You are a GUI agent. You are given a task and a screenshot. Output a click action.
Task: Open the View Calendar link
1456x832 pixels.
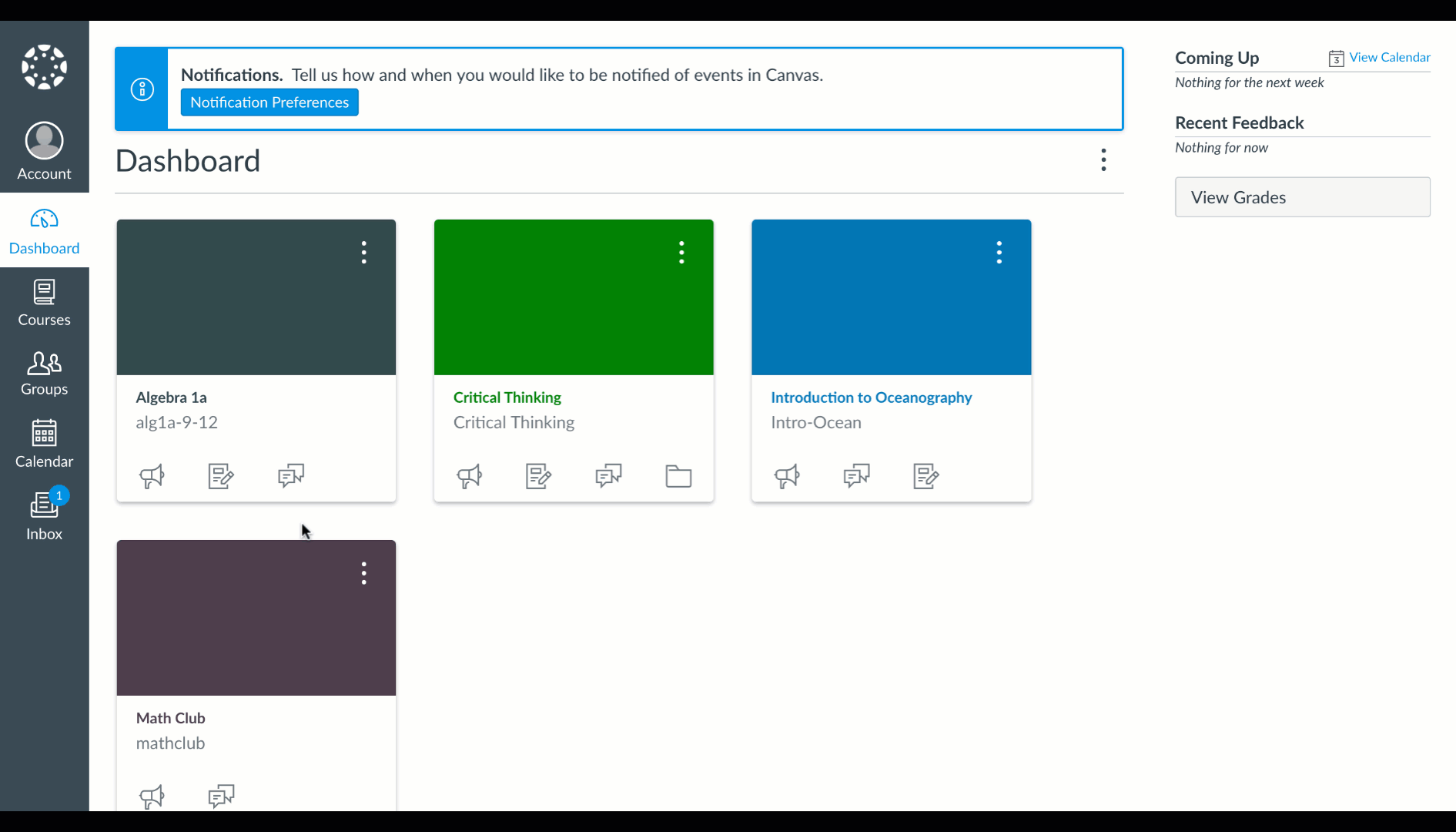click(x=1389, y=58)
